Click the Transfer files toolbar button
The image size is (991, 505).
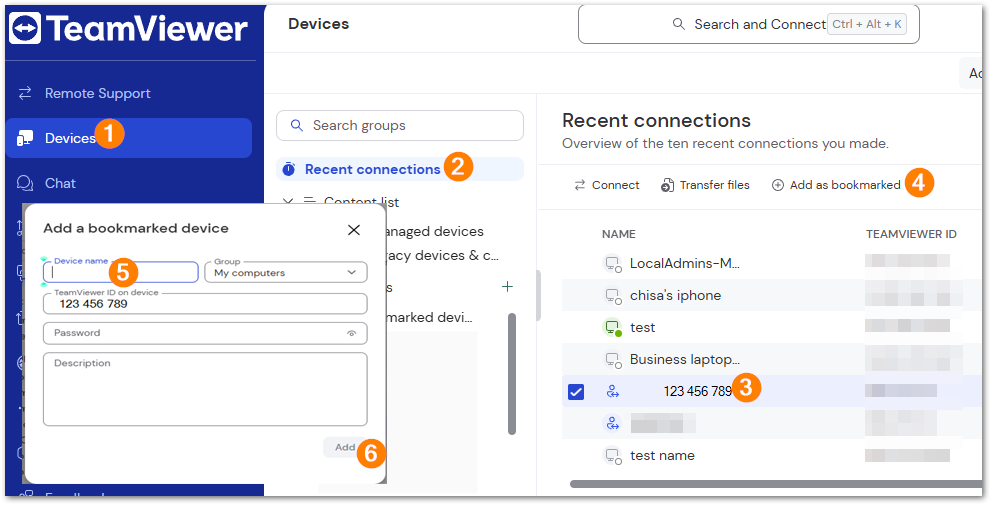click(x=705, y=185)
